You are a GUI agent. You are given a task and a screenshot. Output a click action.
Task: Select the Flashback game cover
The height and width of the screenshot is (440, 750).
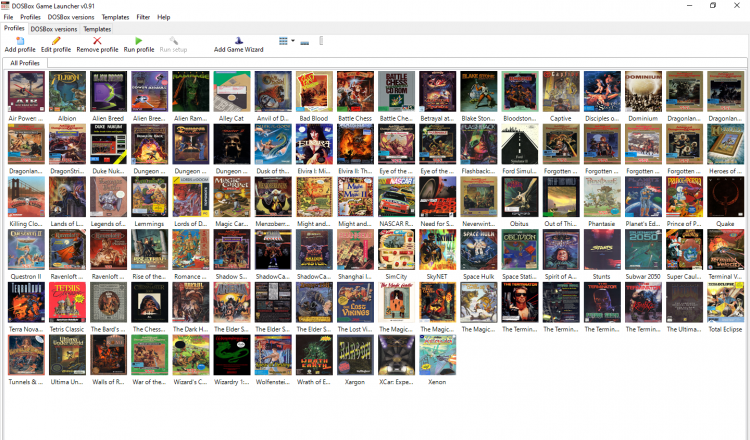(479, 144)
